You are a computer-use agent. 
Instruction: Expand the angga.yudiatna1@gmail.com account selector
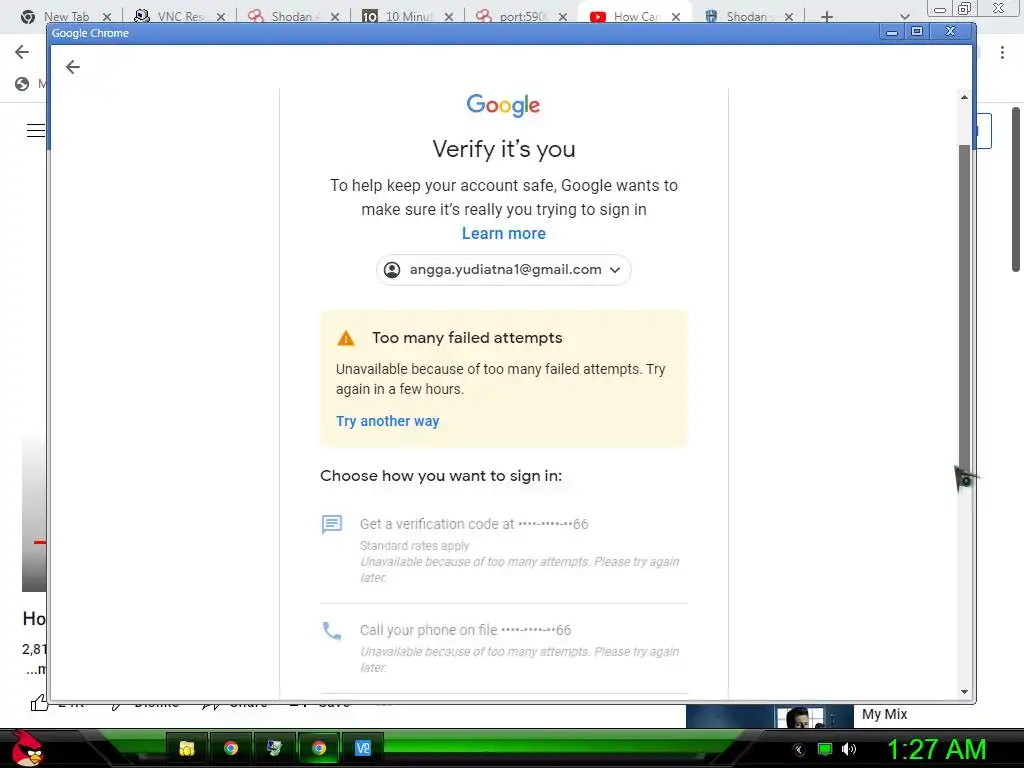504,270
